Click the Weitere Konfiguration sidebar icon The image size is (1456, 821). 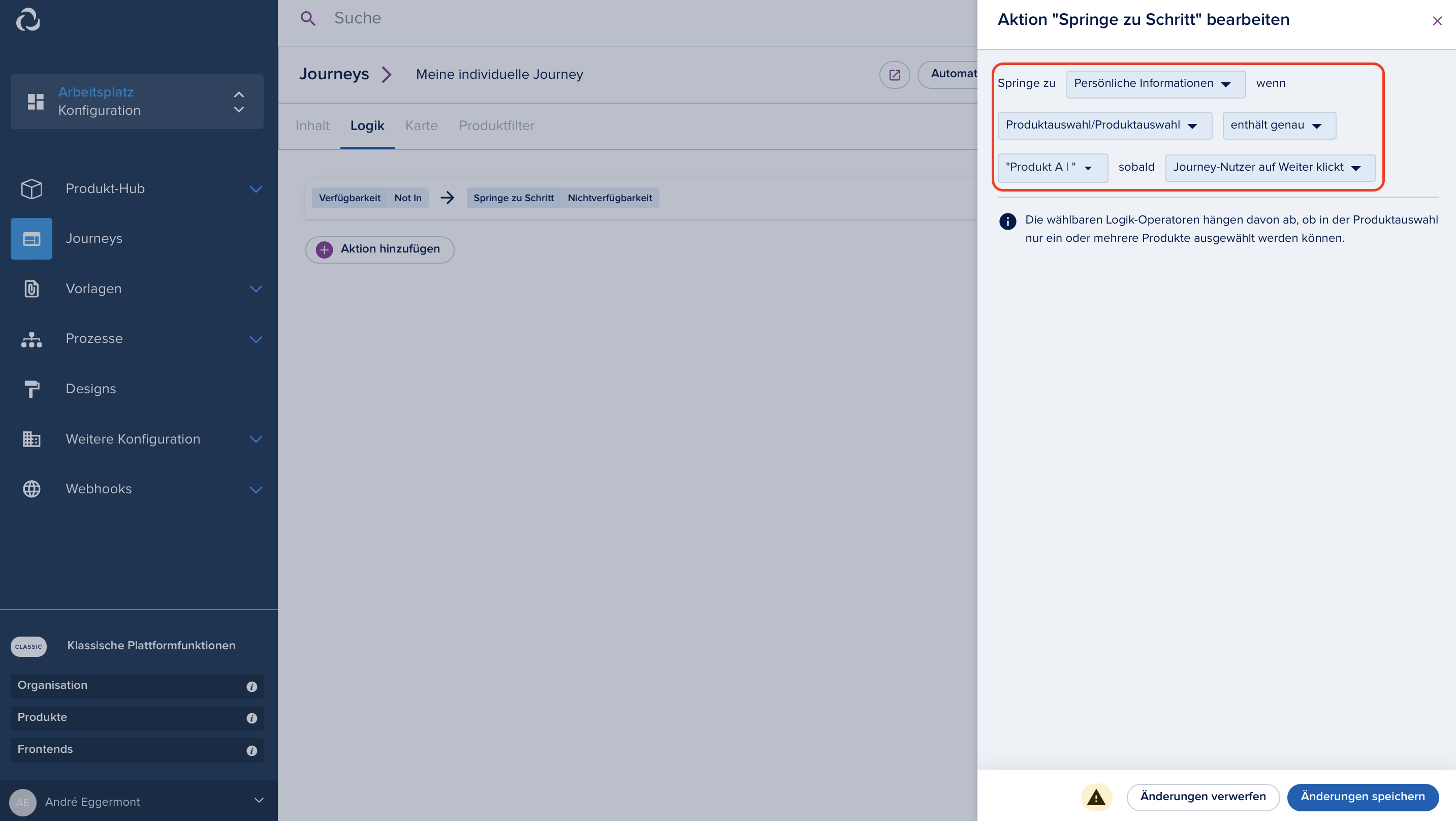pos(31,438)
